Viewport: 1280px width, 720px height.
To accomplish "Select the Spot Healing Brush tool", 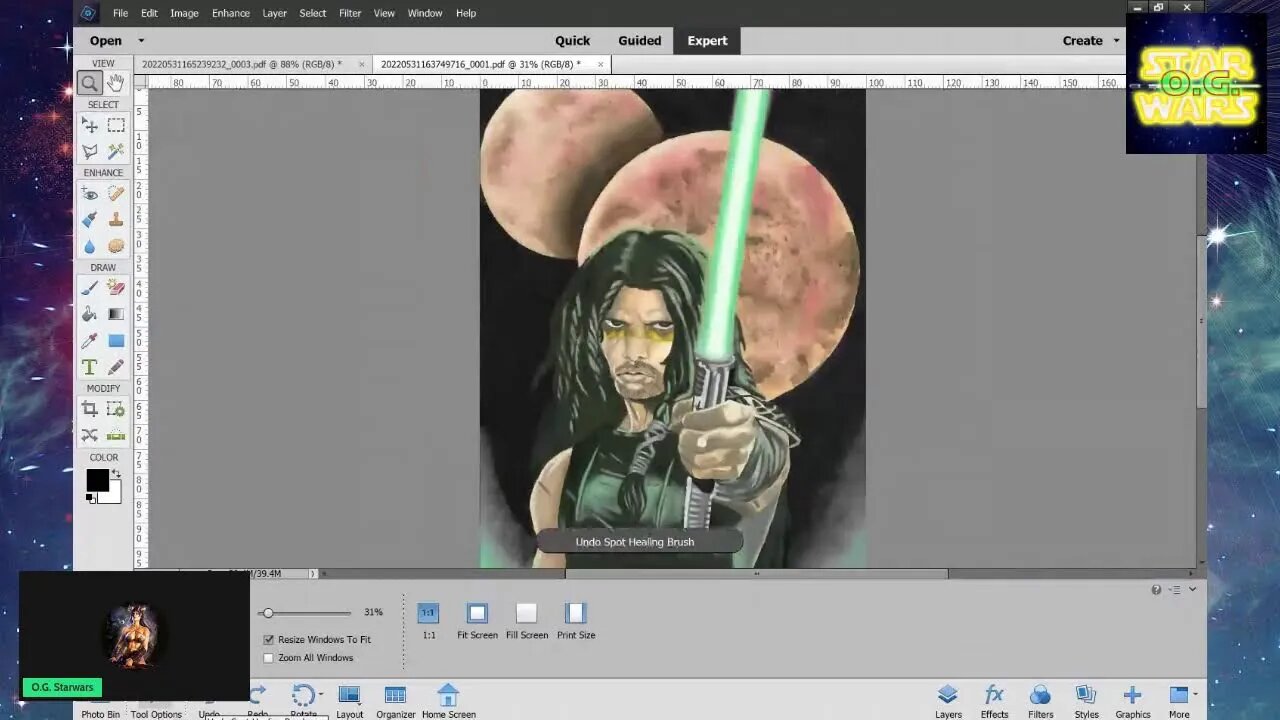I will pos(116,194).
